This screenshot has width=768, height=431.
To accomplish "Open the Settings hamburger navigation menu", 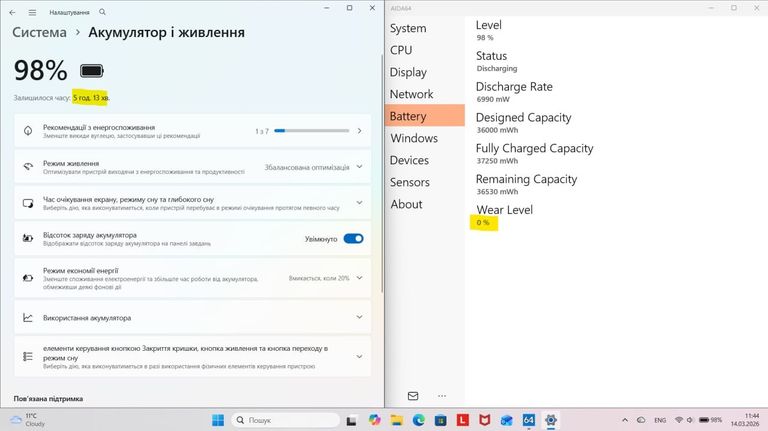I will tap(32, 12).
